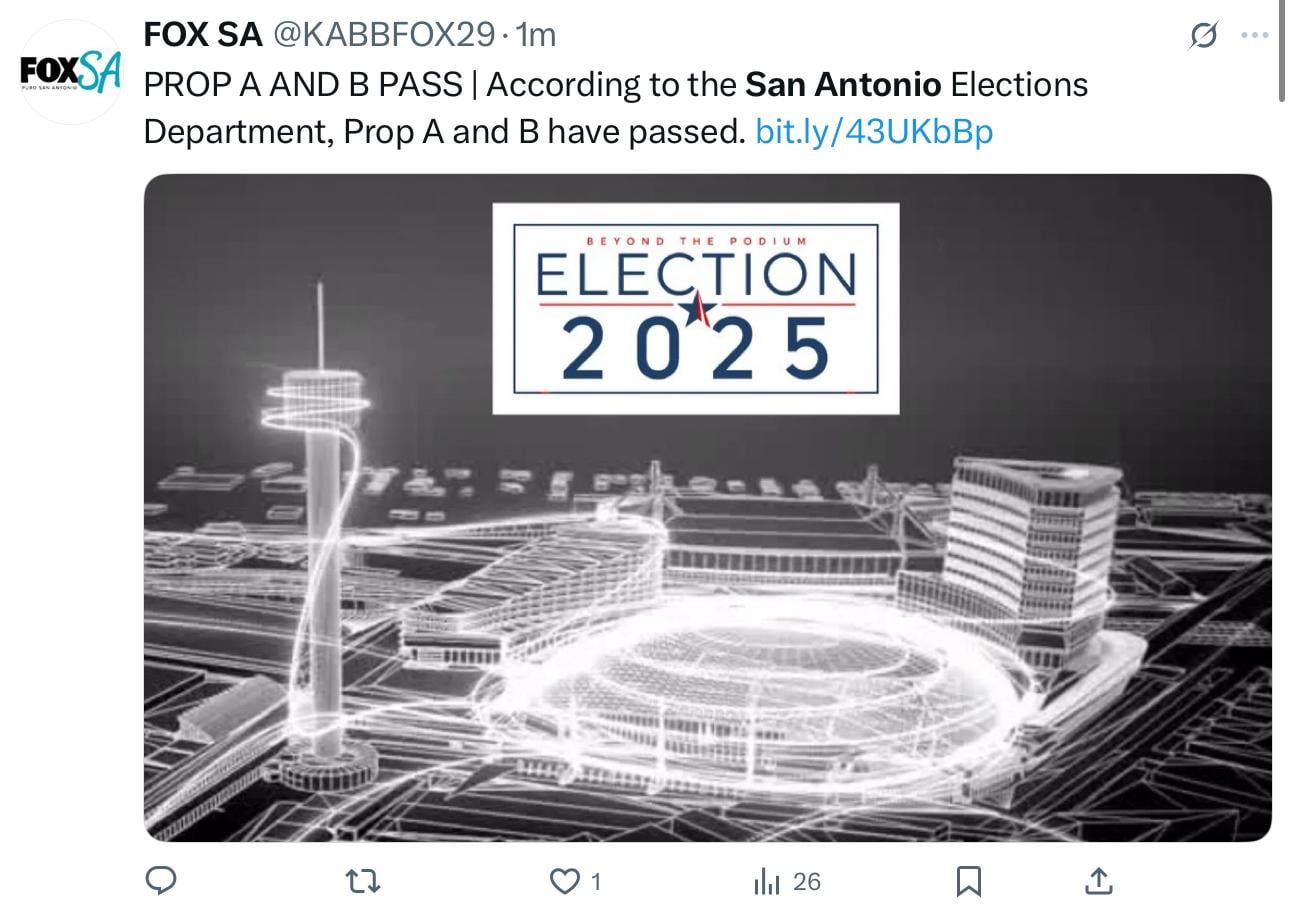Viewport: 1291px width, 914px height.
Task: Click the page scrollbar on the right edge
Action: point(1283,50)
